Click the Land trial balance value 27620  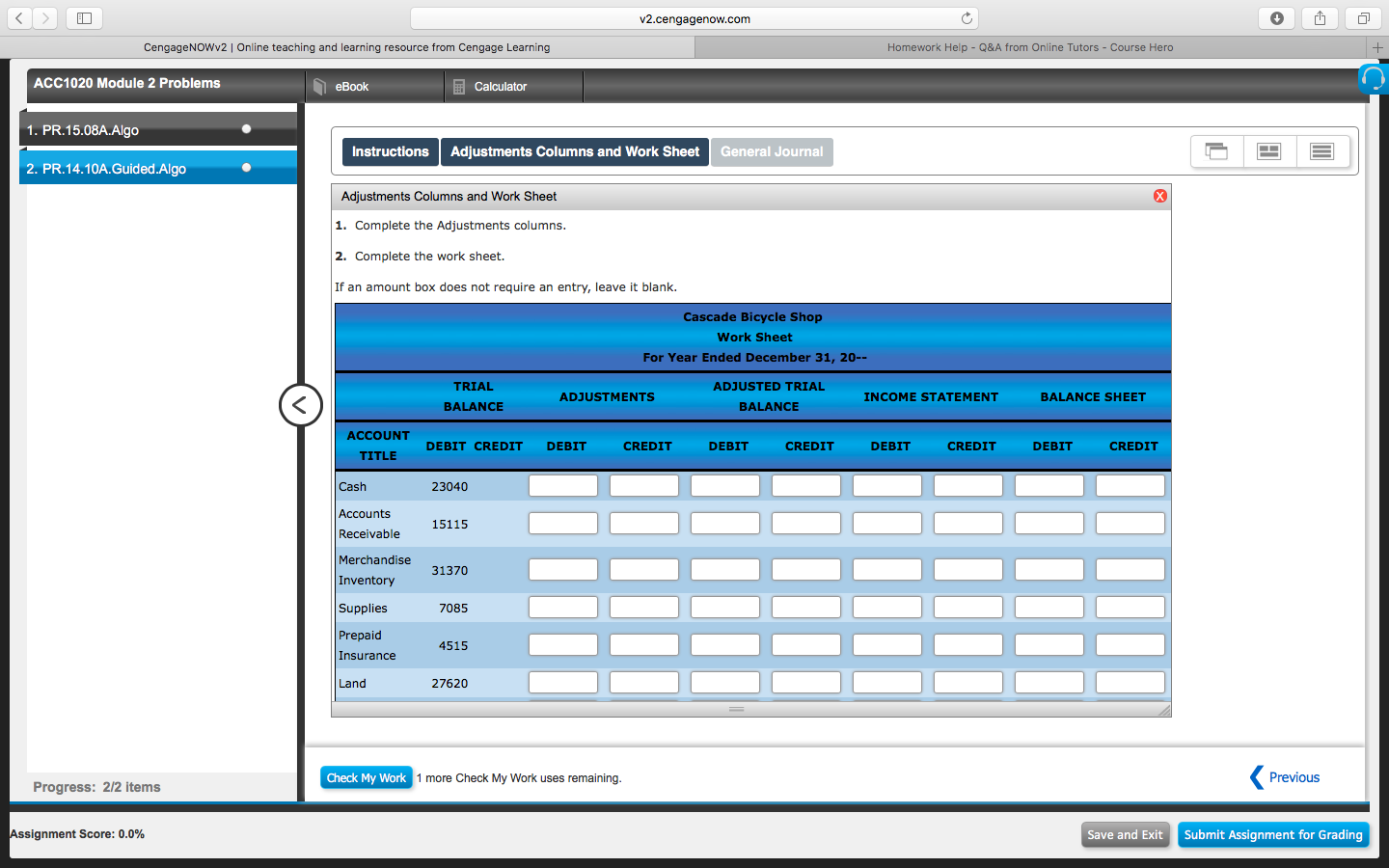click(449, 684)
